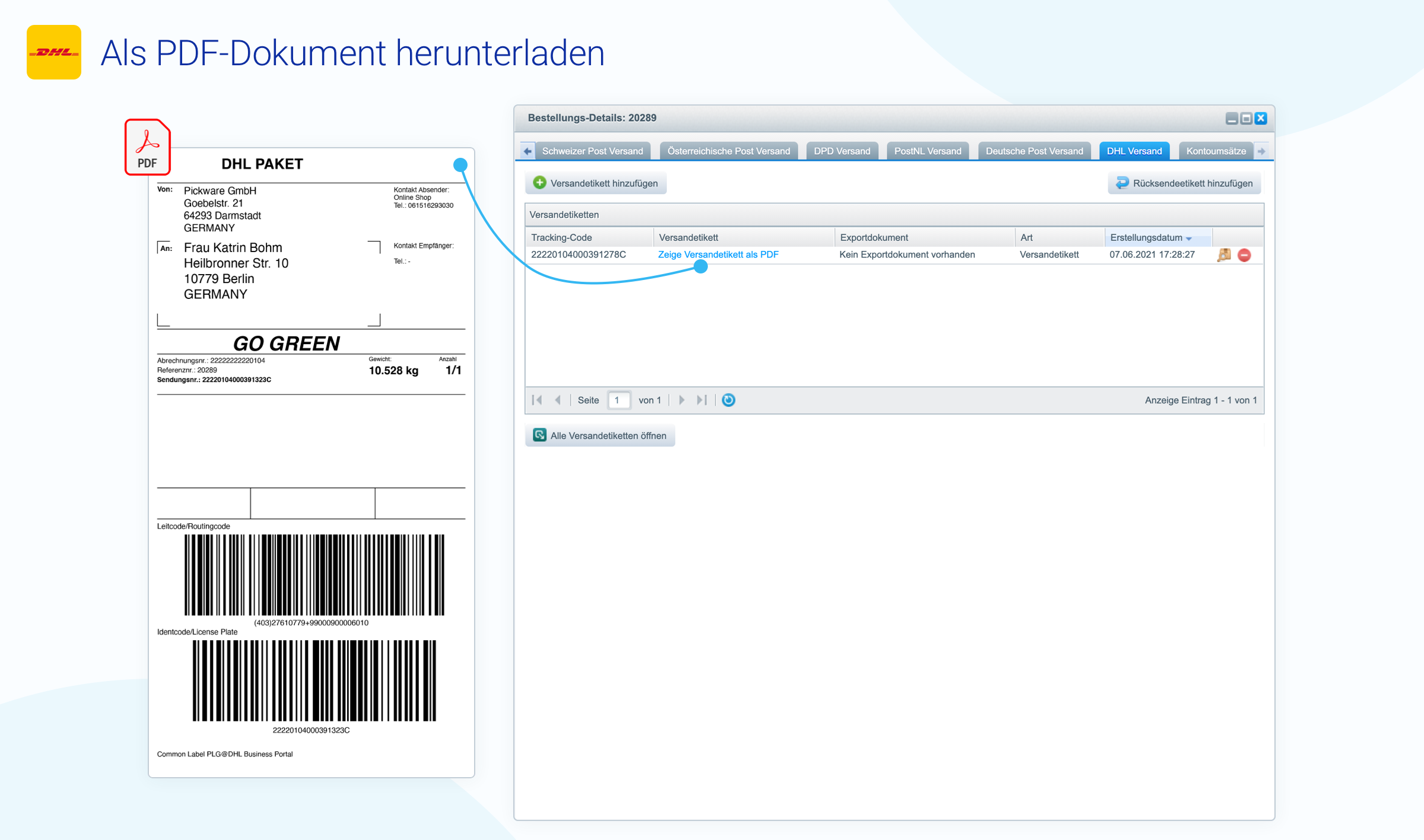The width and height of the screenshot is (1424, 840).
Task: Close the Bestellungs-Details window
Action: point(1261,119)
